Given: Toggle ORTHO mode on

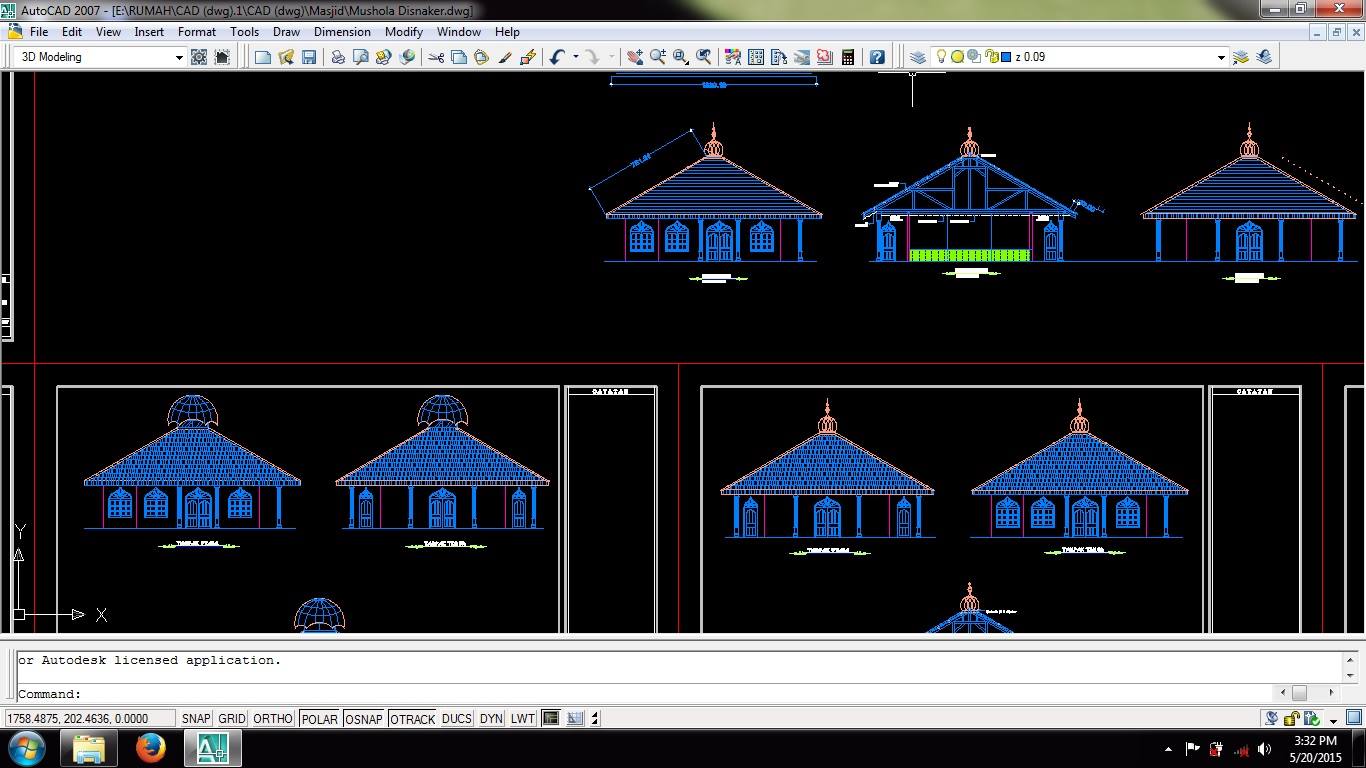Looking at the screenshot, I should click(273, 718).
